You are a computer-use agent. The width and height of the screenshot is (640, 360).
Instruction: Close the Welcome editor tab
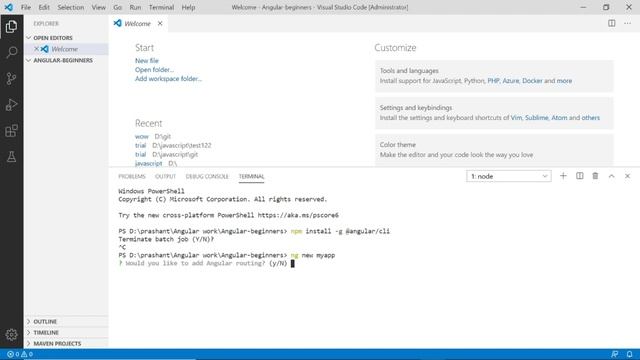click(x=160, y=24)
